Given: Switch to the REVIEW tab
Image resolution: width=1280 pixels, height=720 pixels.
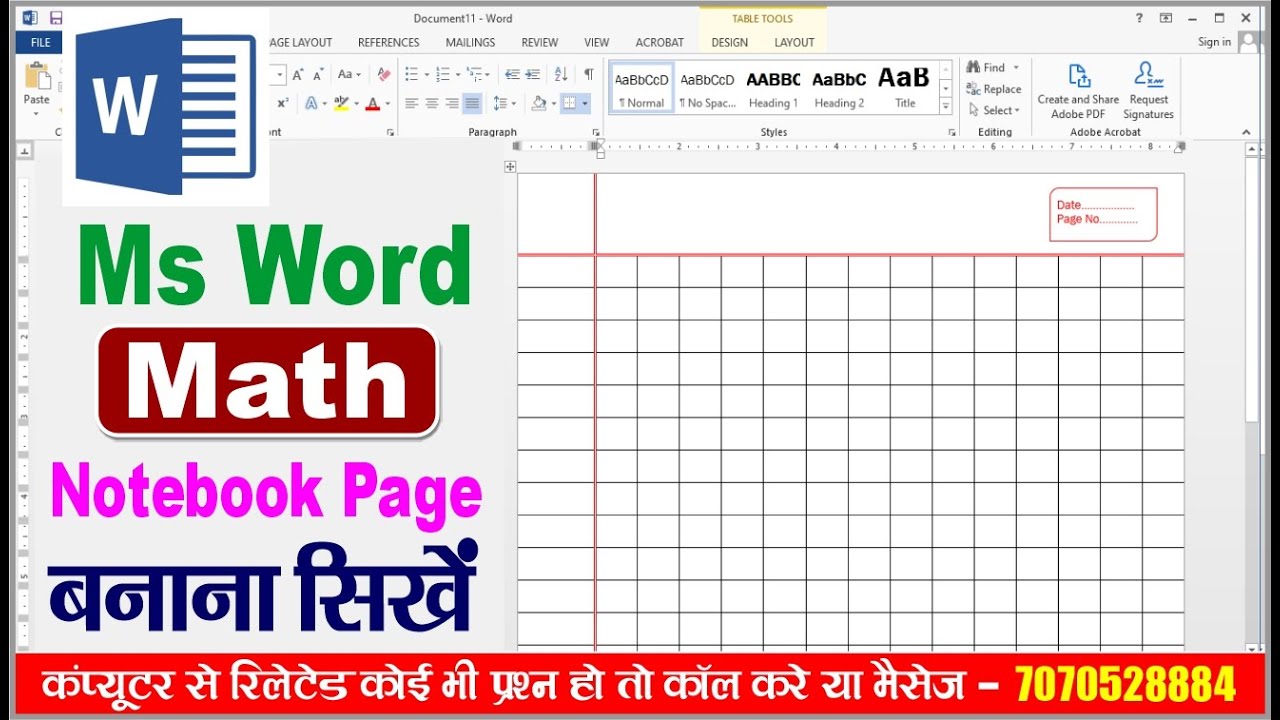Looking at the screenshot, I should point(540,43).
